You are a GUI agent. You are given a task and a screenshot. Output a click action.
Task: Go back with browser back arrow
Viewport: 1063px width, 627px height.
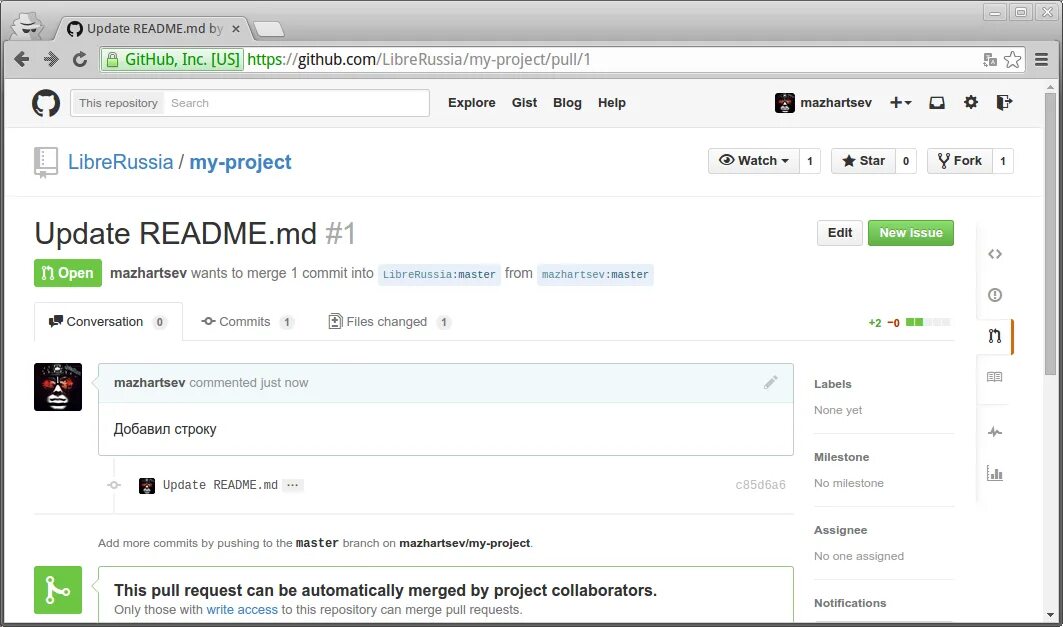[22, 60]
